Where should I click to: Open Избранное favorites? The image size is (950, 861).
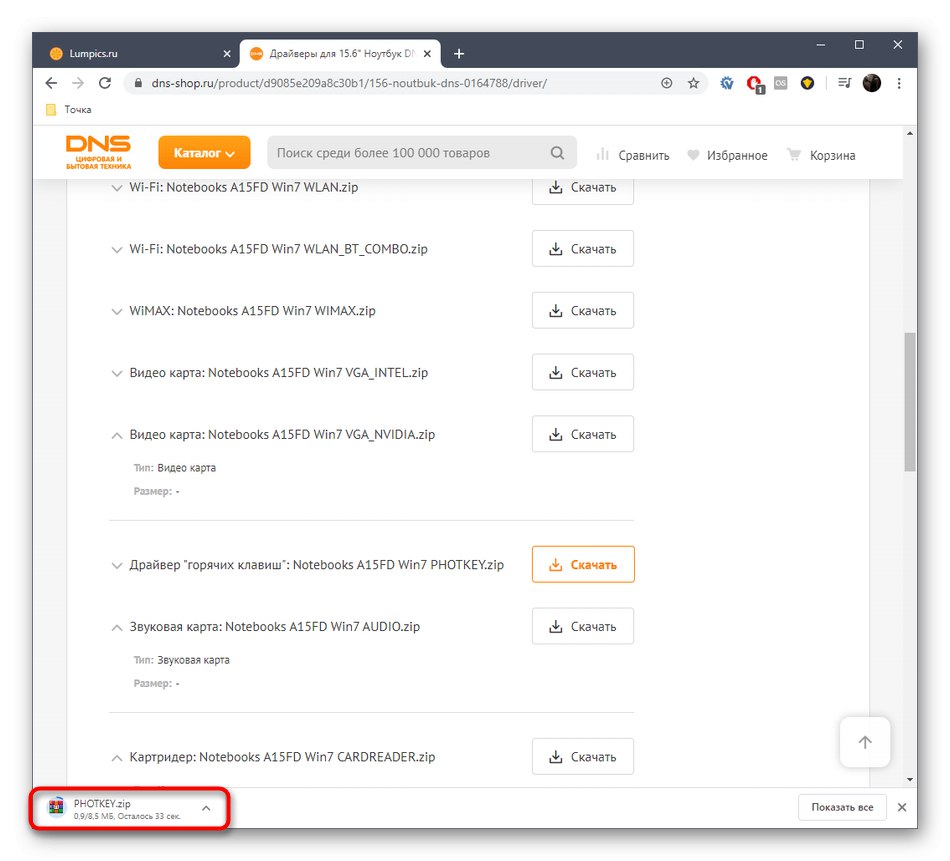click(727, 155)
